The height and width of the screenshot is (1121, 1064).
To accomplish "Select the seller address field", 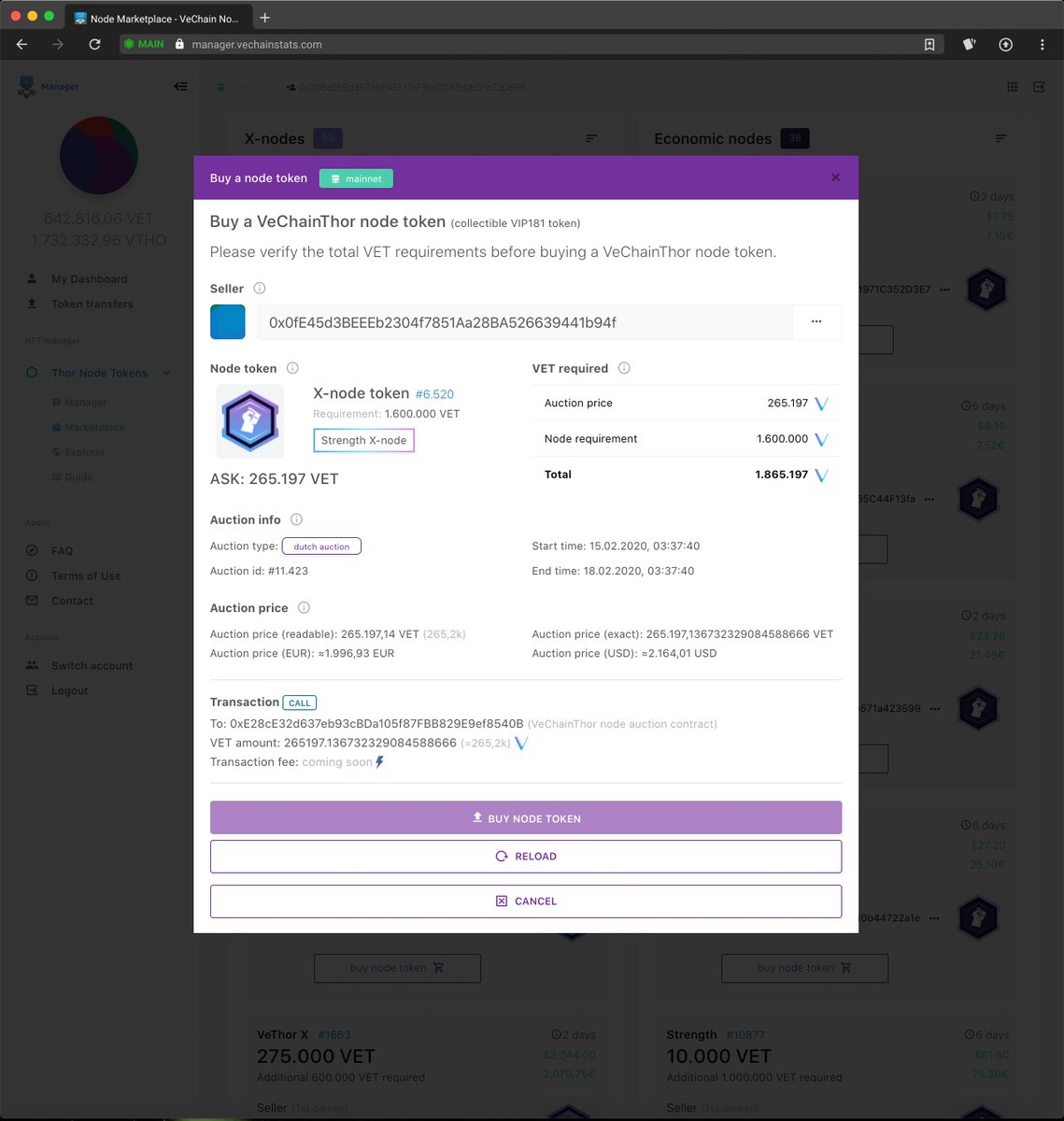I will pos(524,322).
